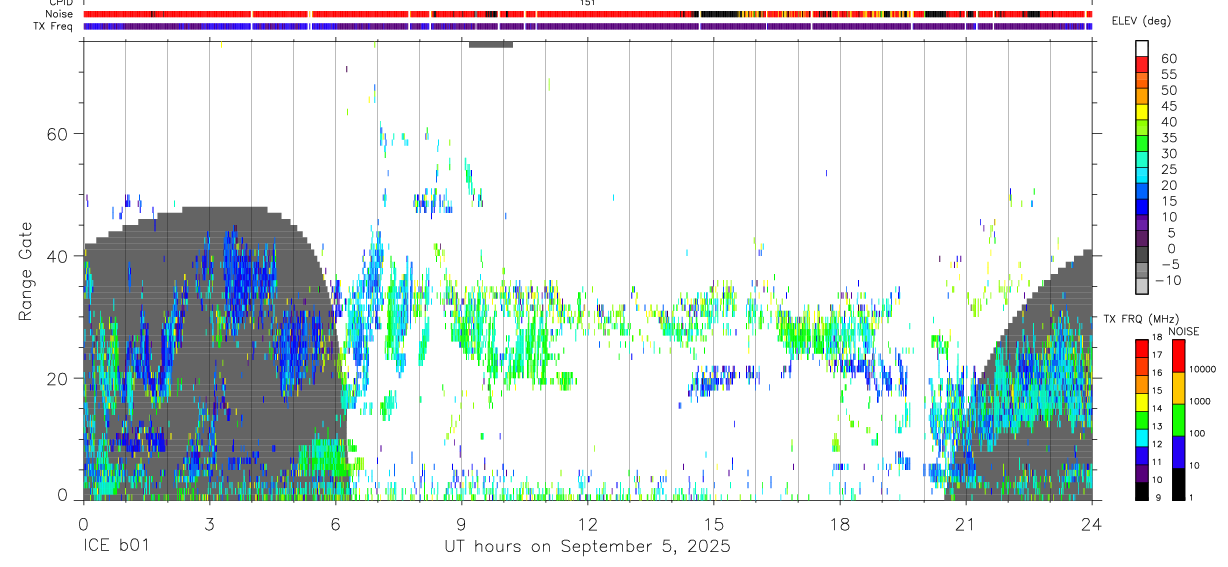
Task: Click the 15 tick on UT hours axis
Action: [714, 523]
